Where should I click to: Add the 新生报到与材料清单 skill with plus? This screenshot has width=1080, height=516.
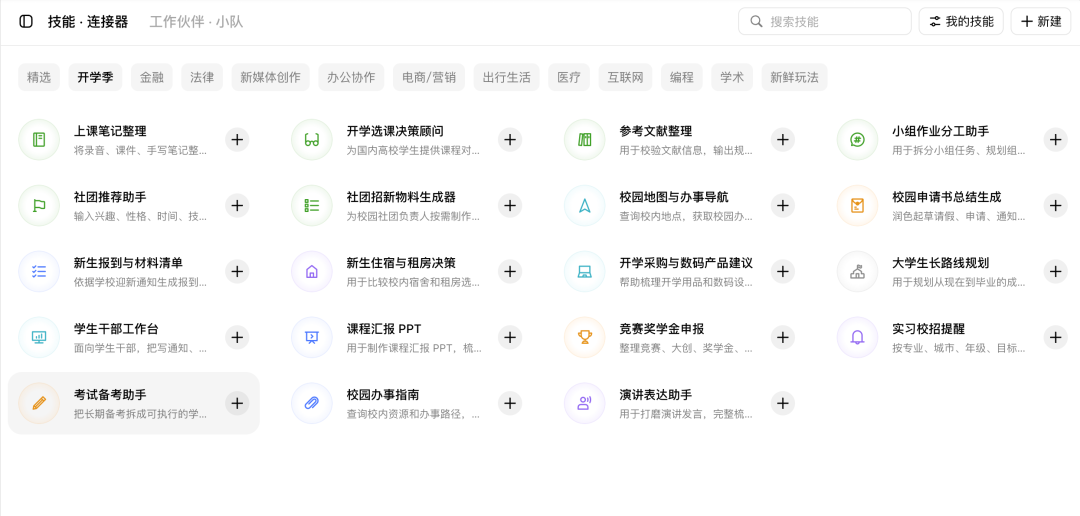point(237,271)
